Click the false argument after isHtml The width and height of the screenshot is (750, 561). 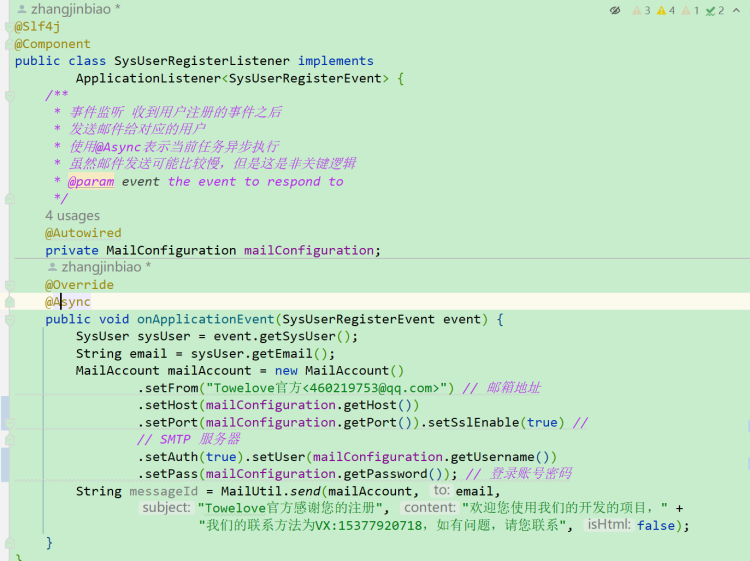coord(656,526)
